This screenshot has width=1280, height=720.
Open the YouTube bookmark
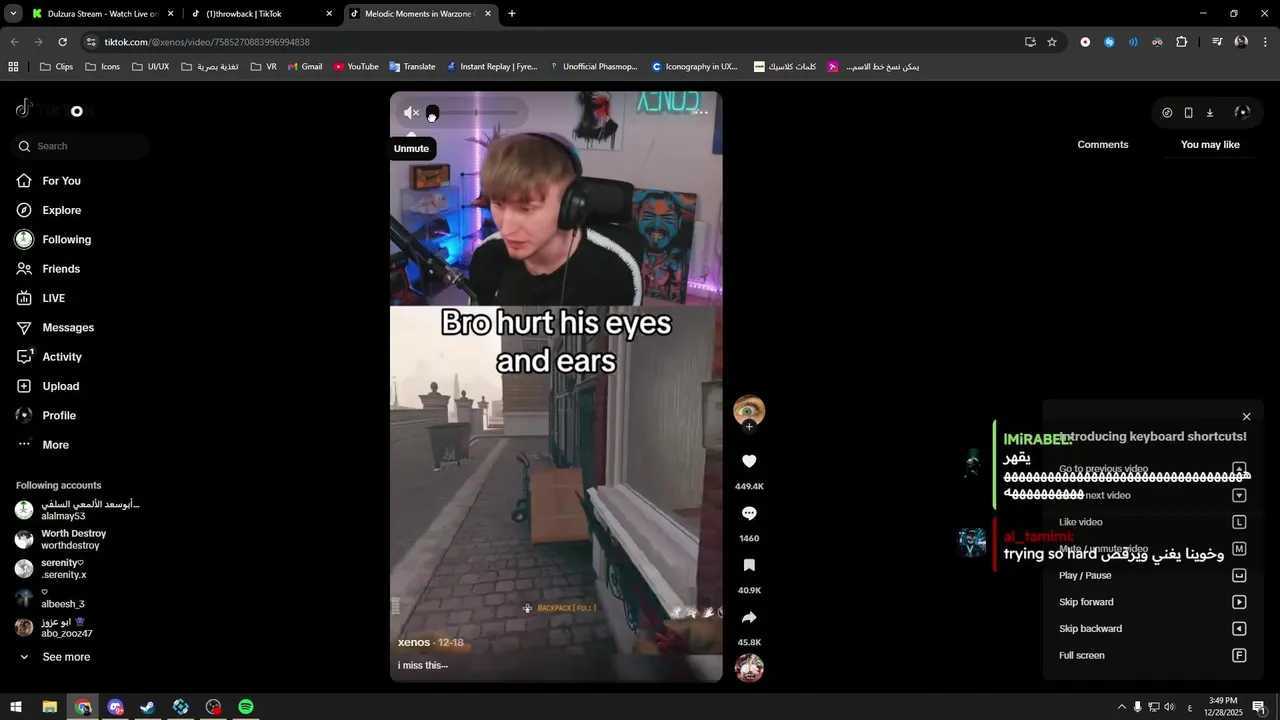(x=356, y=67)
